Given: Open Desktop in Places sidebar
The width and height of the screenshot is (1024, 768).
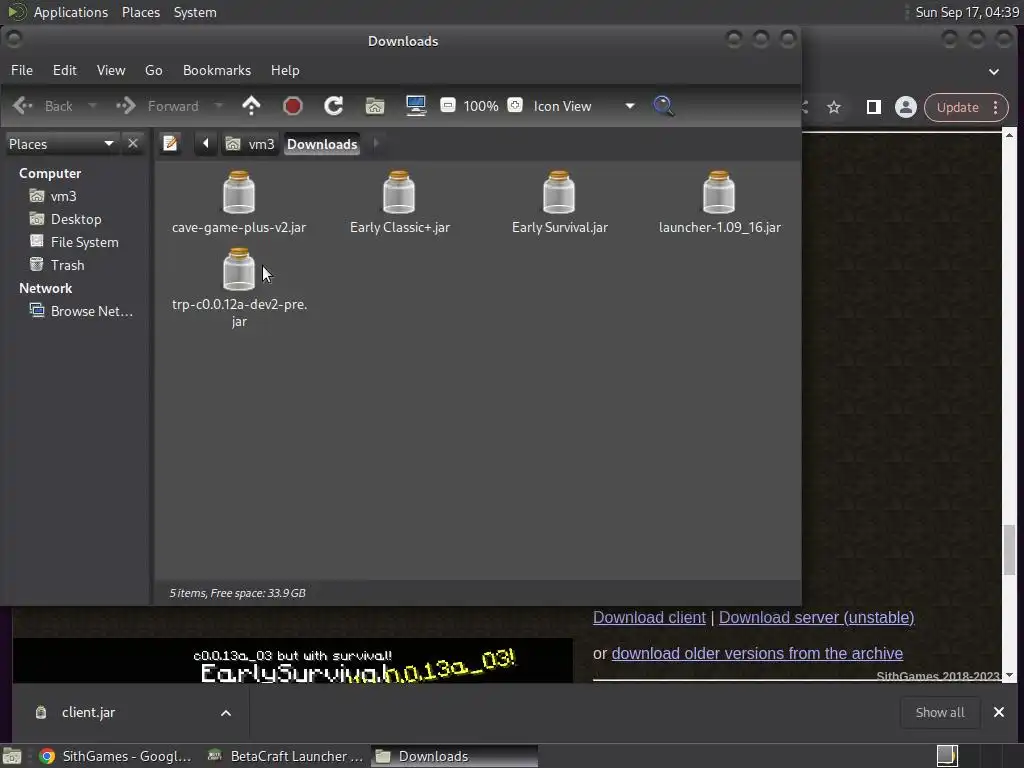Looking at the screenshot, I should pyautogui.click(x=65, y=219).
